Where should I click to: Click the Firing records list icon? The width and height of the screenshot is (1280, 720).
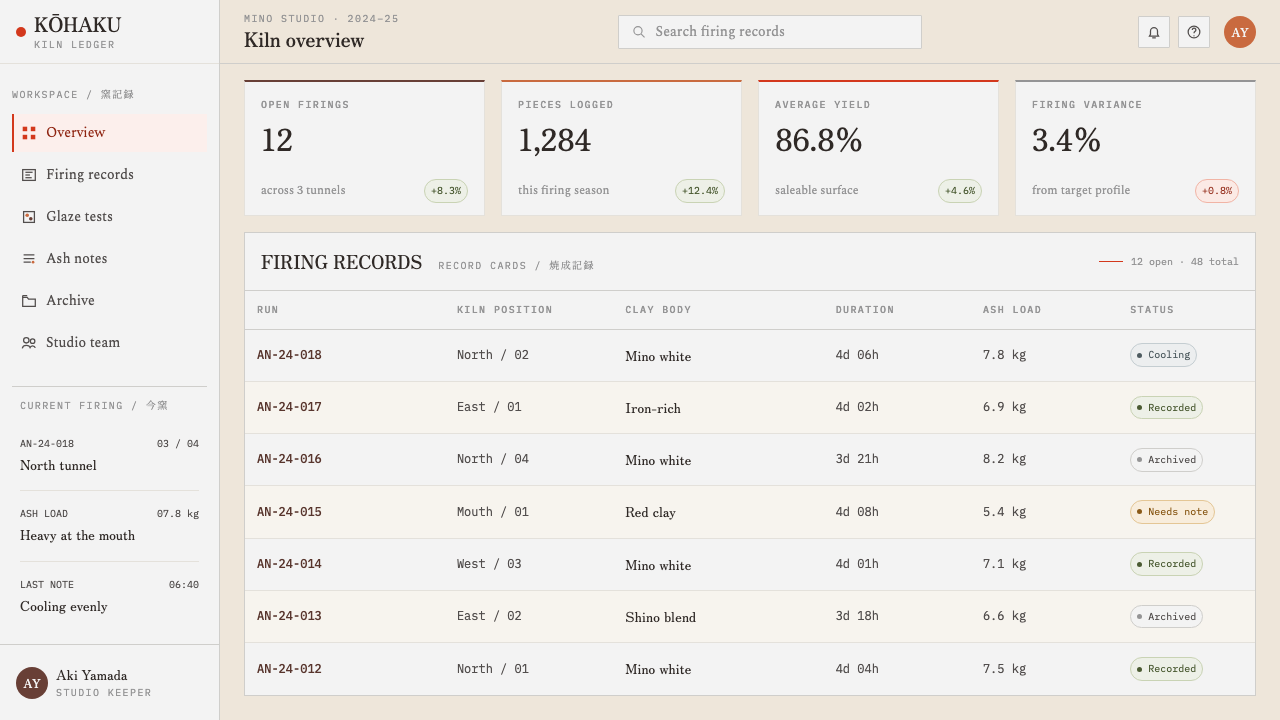29,175
